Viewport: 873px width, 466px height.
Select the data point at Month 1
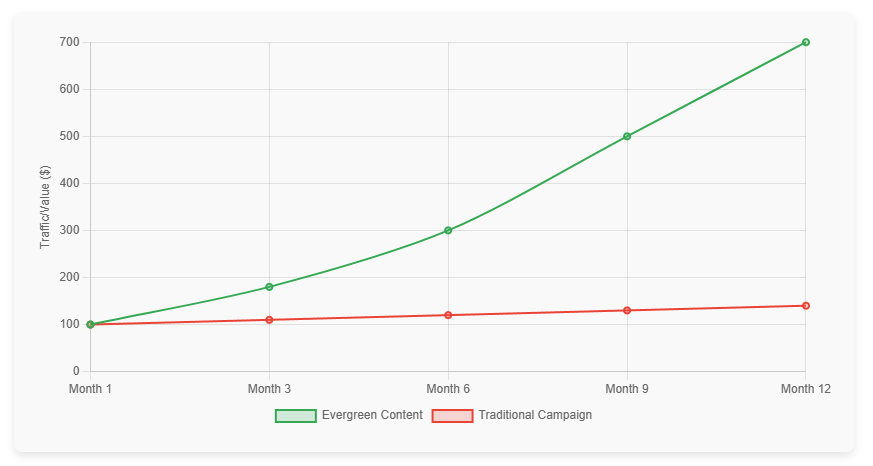(x=90, y=324)
